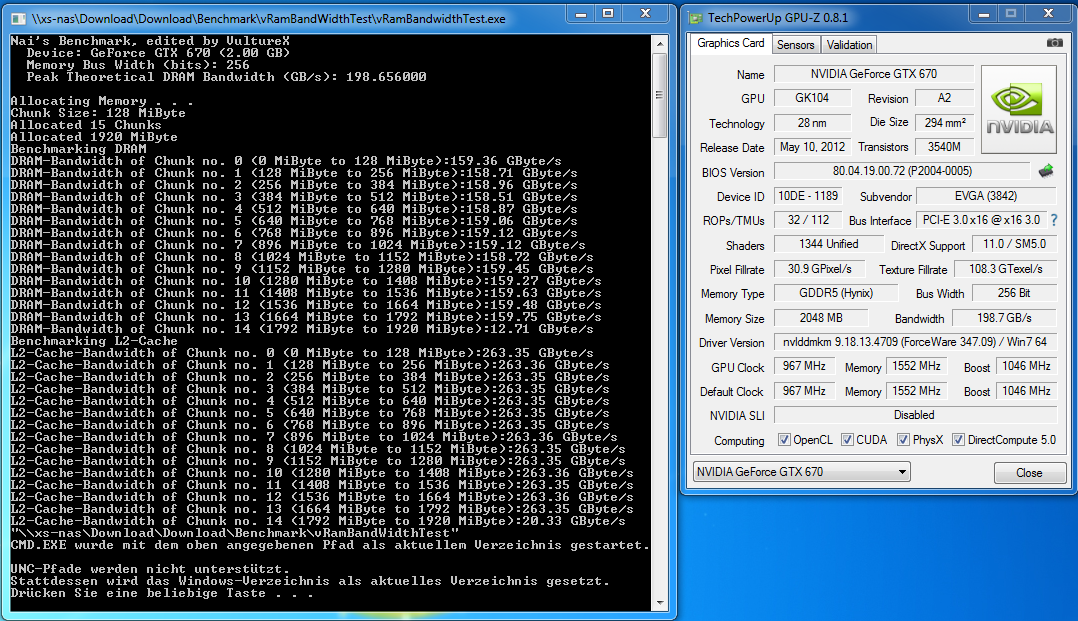Click the Transistors field showing 3540M
Image resolution: width=1078 pixels, height=621 pixels.
click(x=945, y=146)
